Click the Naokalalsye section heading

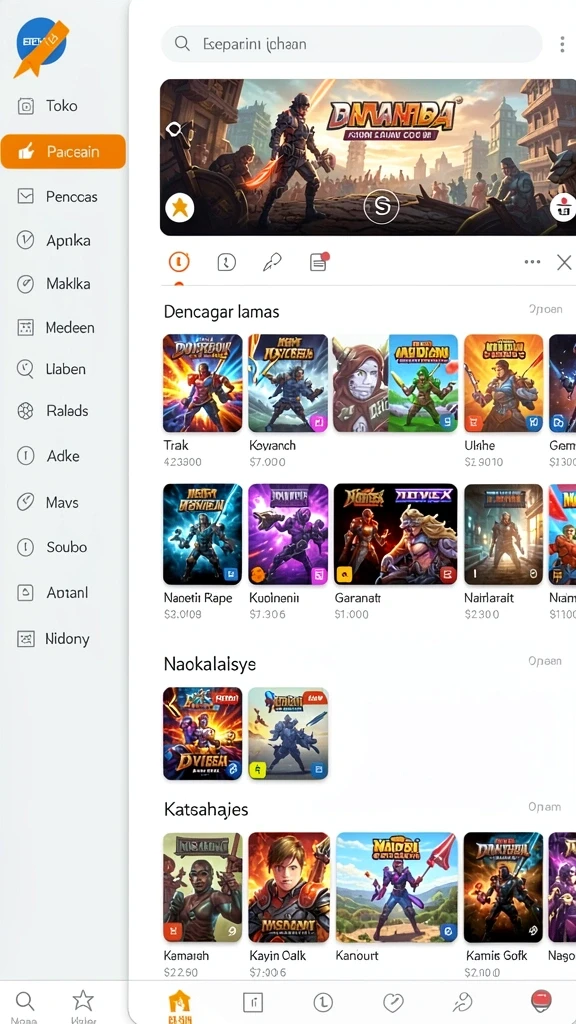click(210, 664)
